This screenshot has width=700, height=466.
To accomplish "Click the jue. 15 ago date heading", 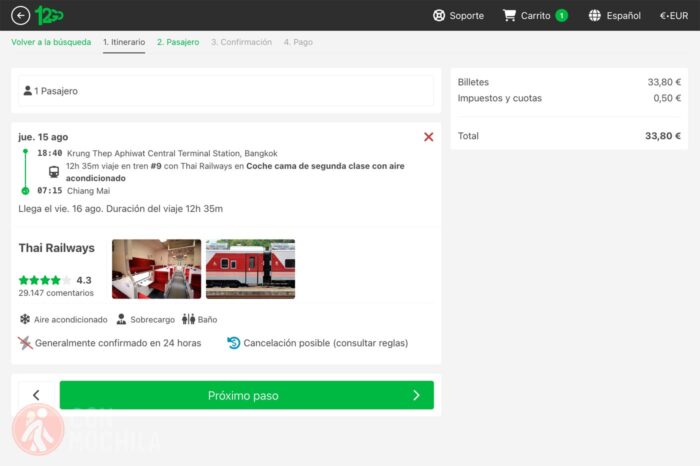I will [43, 137].
